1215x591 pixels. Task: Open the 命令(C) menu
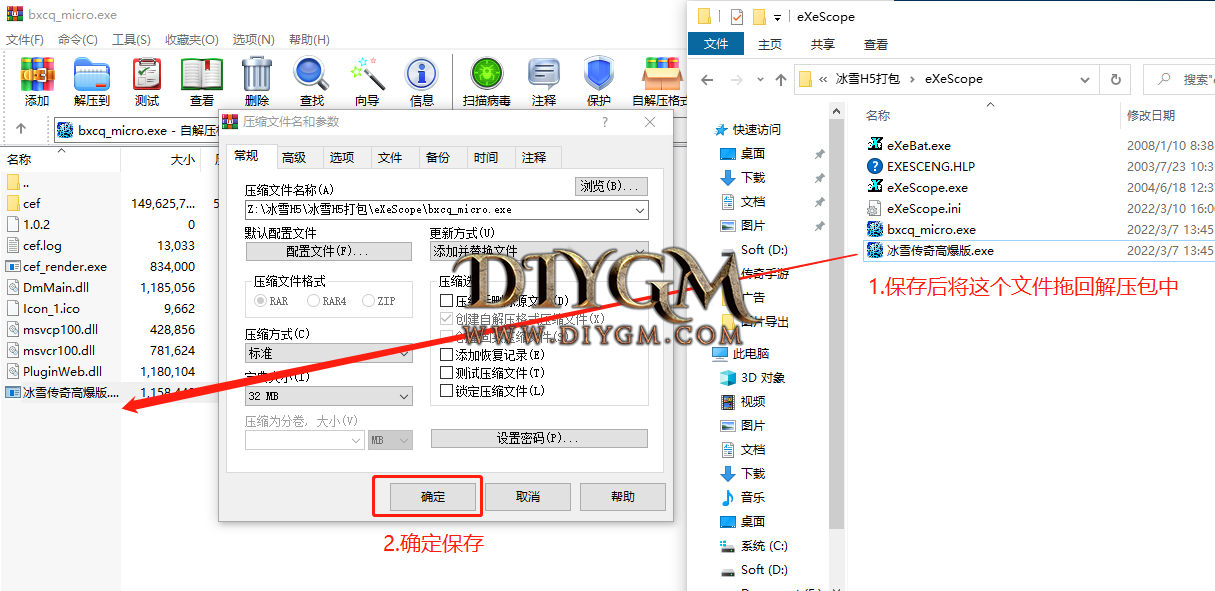point(78,39)
